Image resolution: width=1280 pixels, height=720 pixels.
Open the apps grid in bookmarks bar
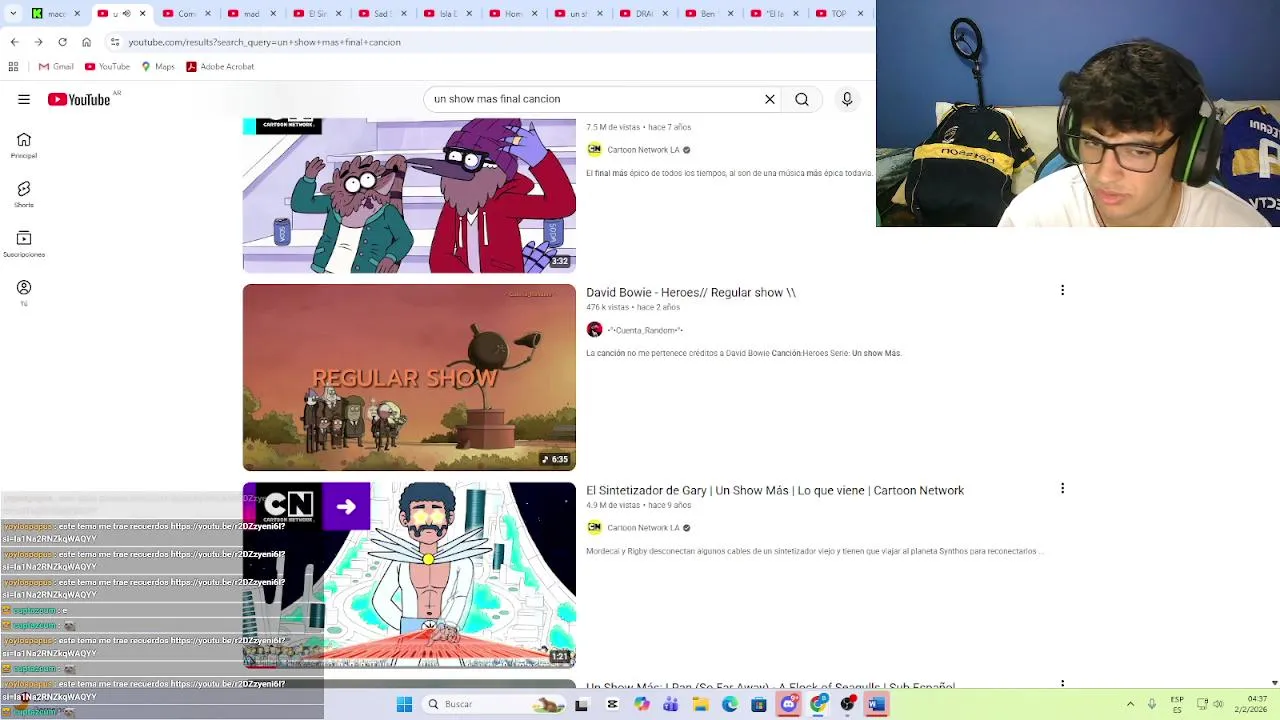click(x=13, y=66)
